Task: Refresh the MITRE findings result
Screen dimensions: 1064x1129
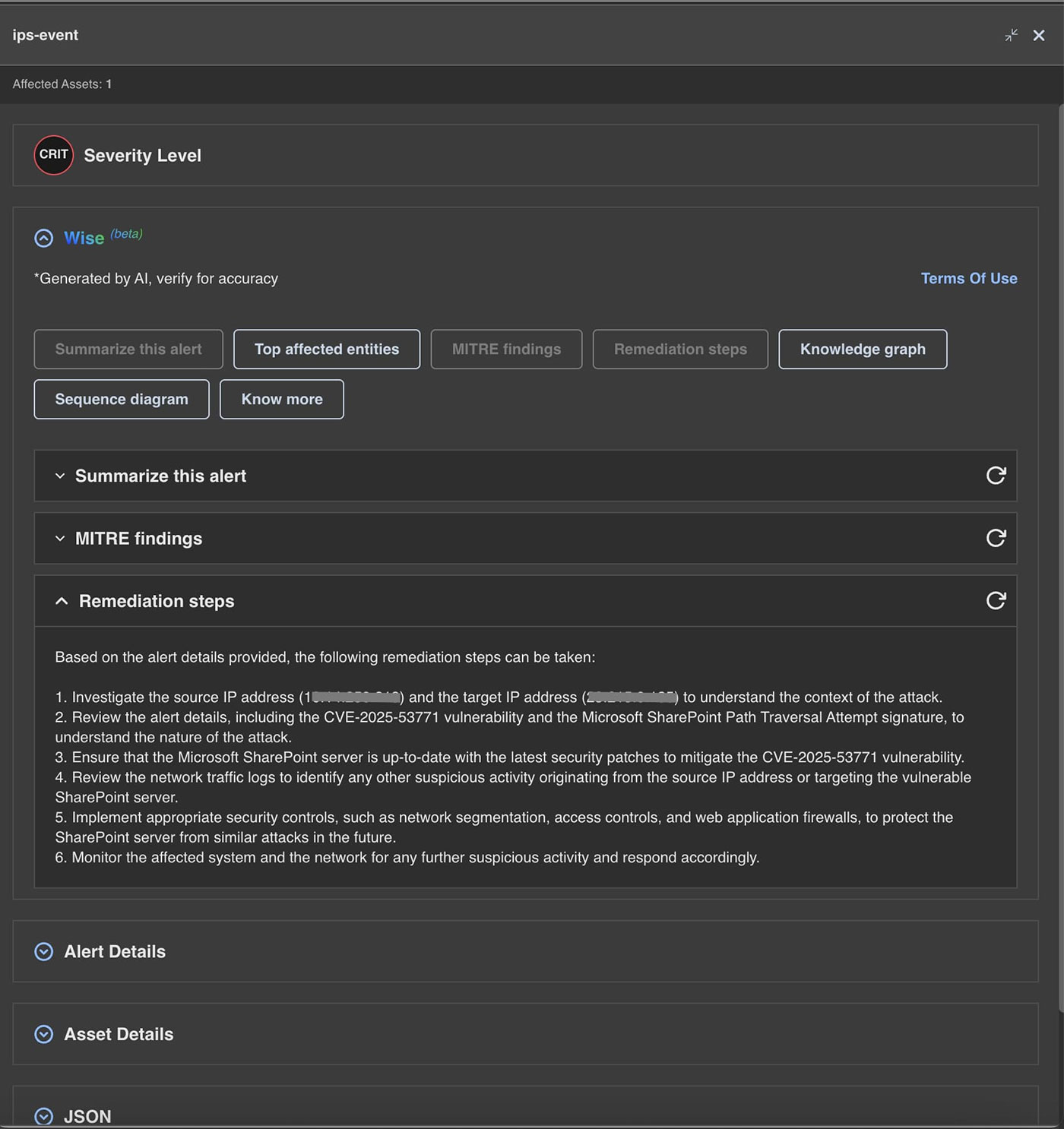Action: pos(996,538)
